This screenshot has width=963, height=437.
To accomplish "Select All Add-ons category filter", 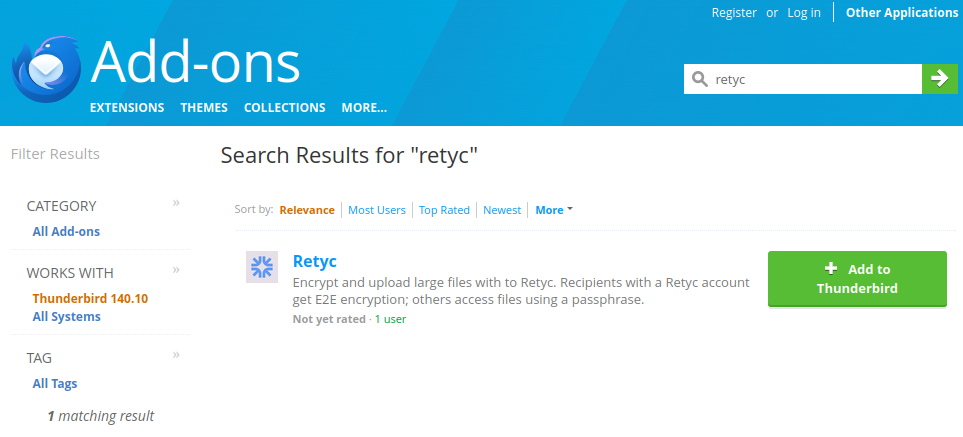I will (66, 231).
